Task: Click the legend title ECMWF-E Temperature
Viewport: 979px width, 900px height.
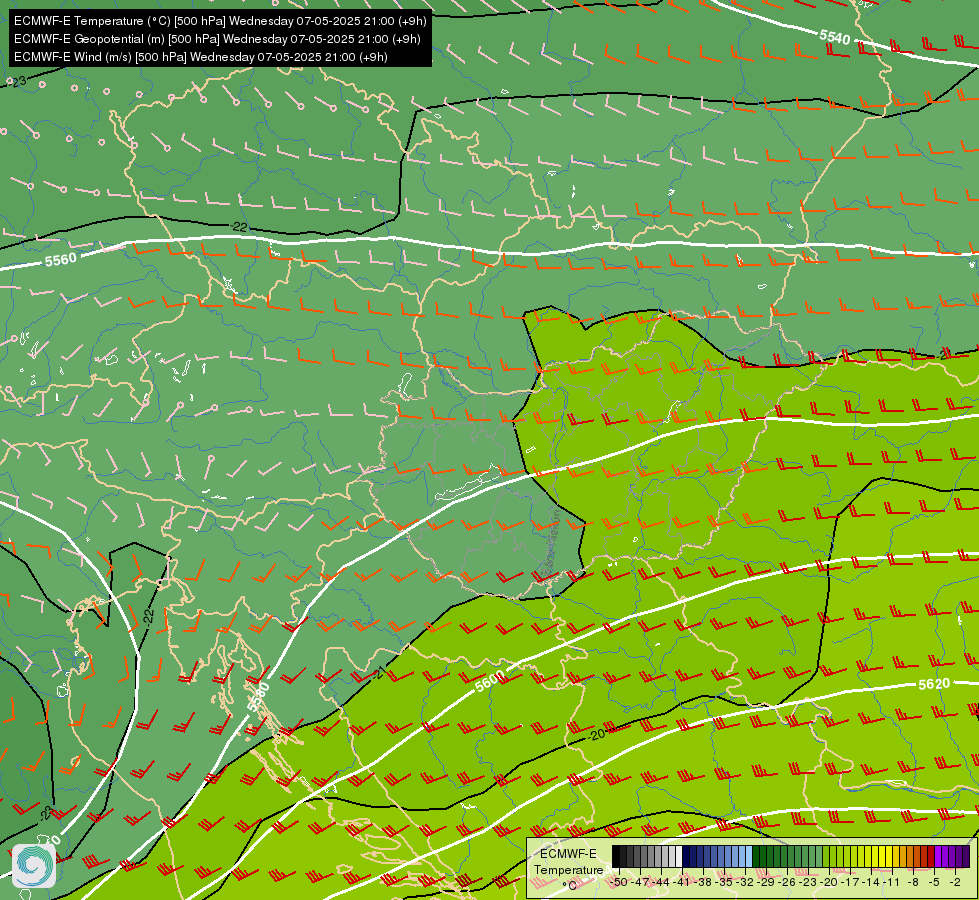Action: point(568,862)
